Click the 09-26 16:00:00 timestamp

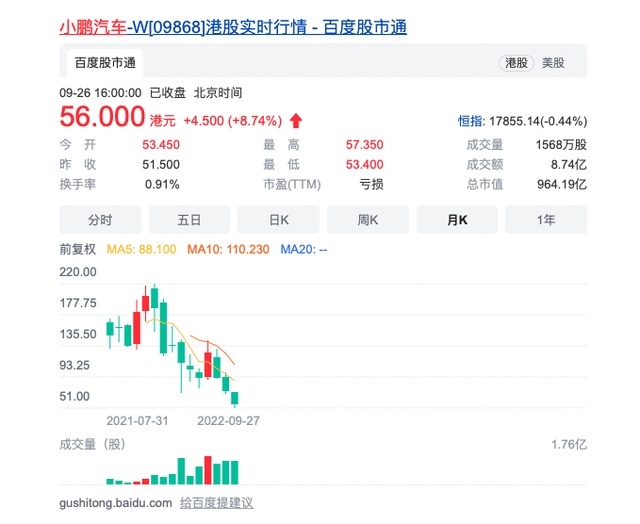tap(100, 93)
